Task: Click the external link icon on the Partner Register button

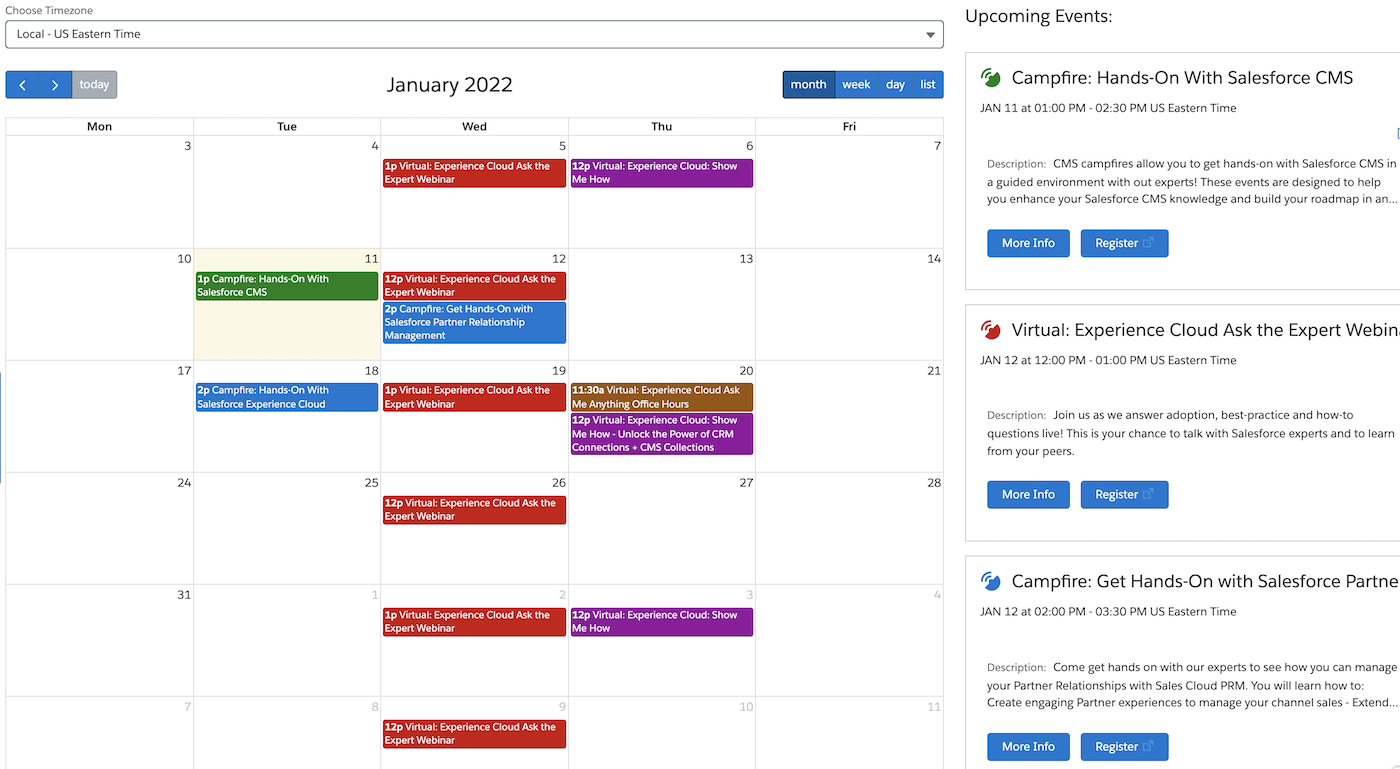Action: click(1148, 746)
